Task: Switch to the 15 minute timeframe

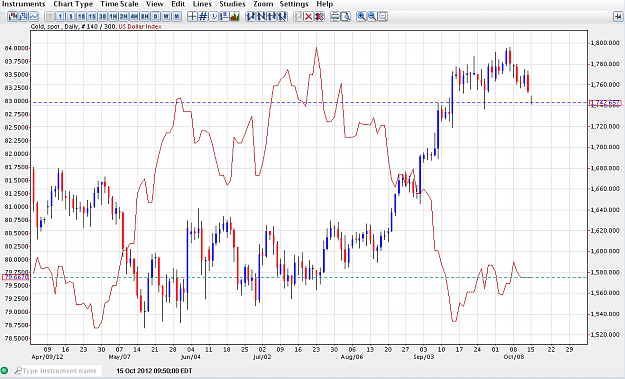Action: point(92,16)
